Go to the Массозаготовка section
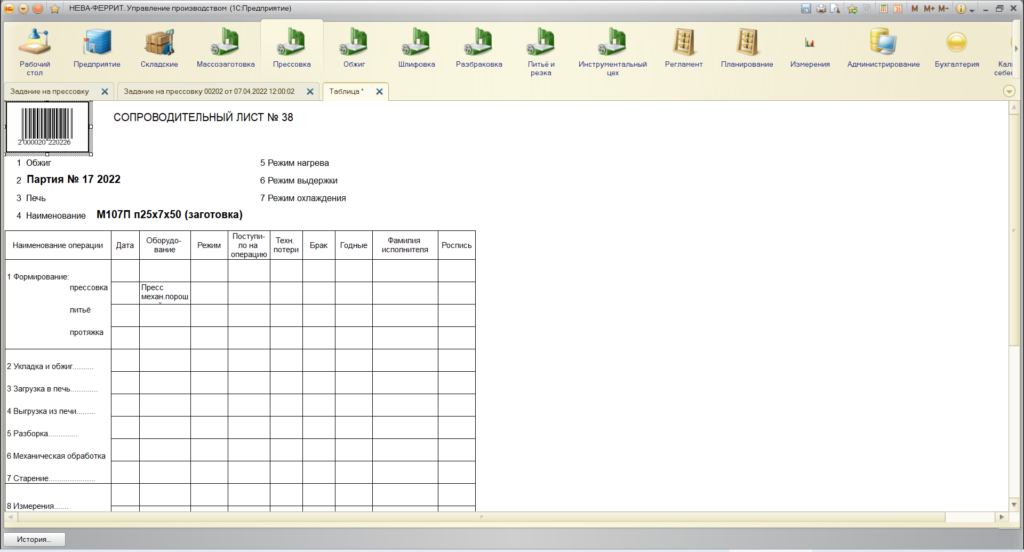 225,49
